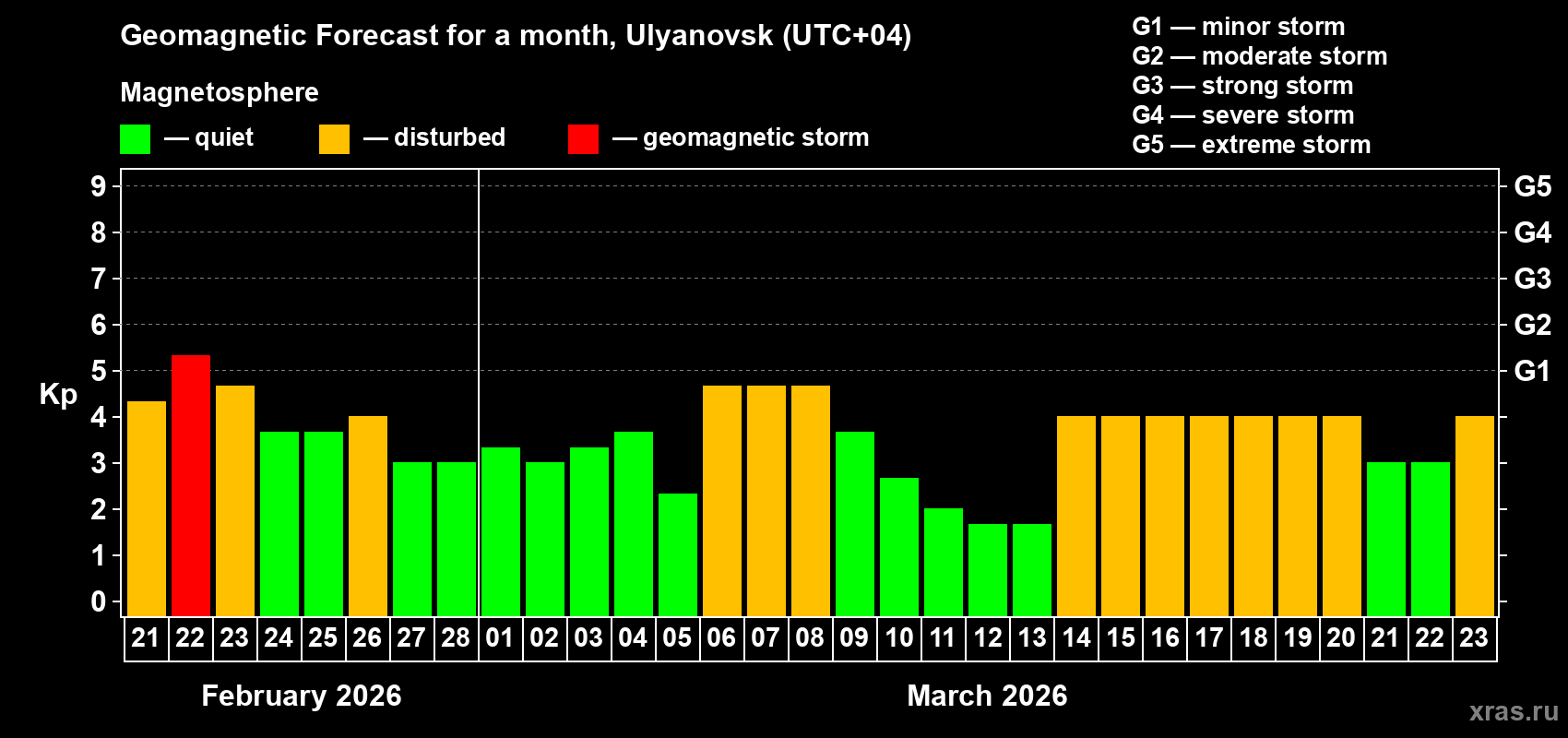Click the 'G3 — strong storm' legend text
Screen dimensions: 1568x738
coord(1242,86)
